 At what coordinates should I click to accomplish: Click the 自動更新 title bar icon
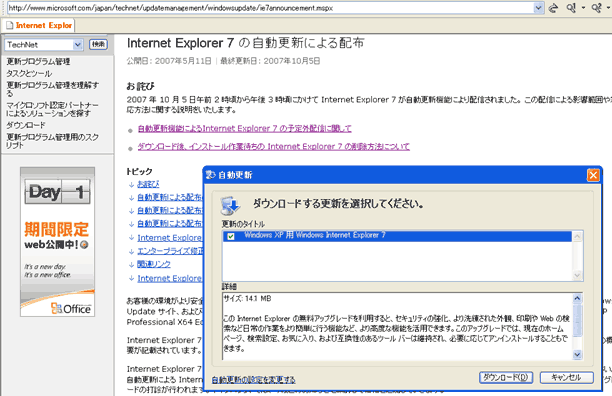[211, 175]
